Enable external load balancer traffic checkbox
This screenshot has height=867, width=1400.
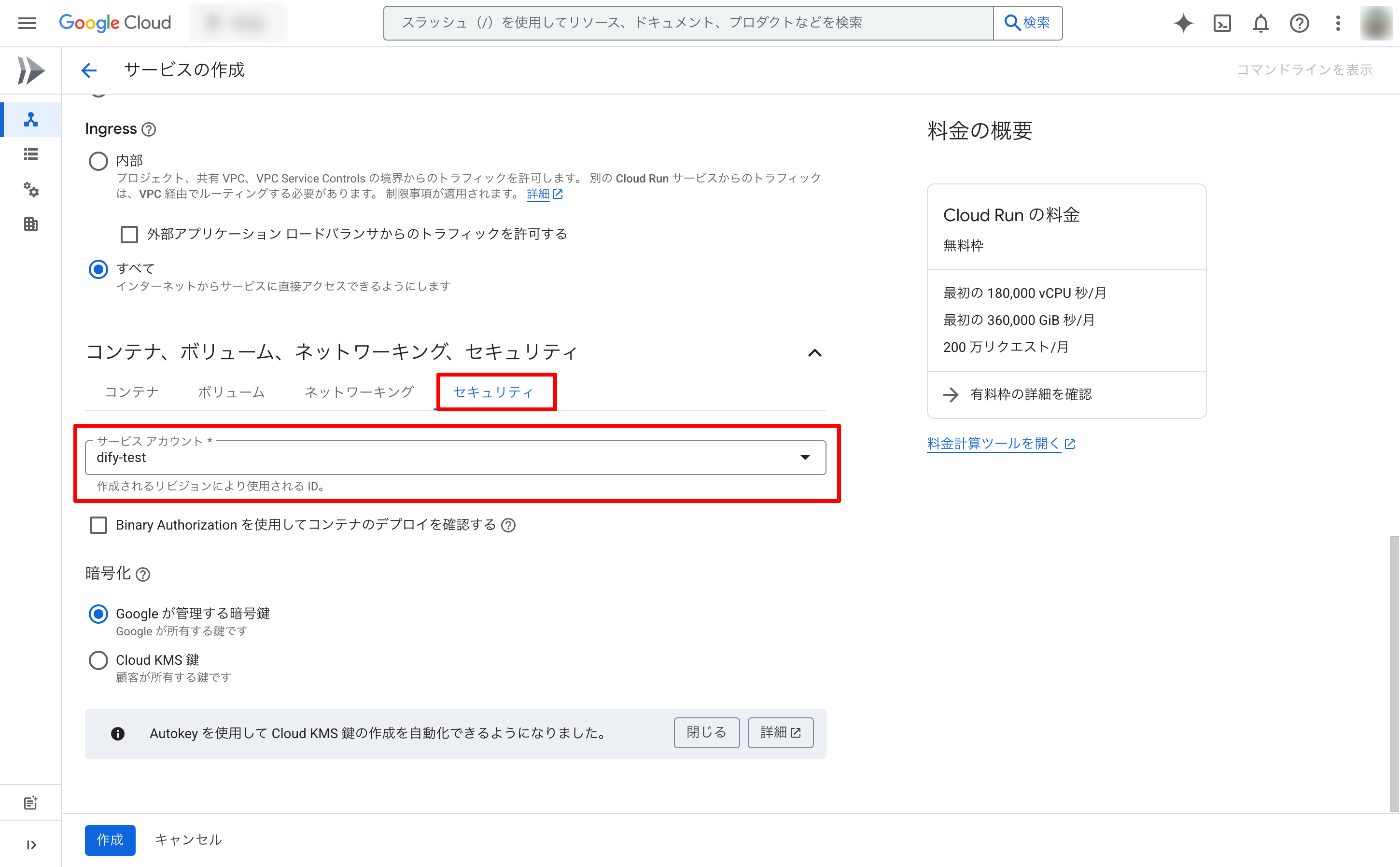click(129, 234)
